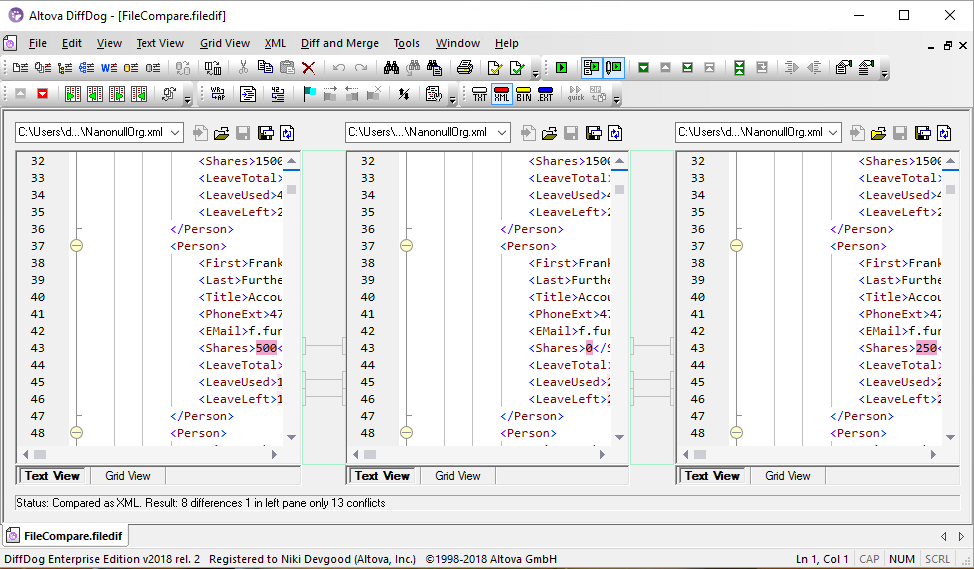Click the Find in Files binoculars icon
This screenshot has height=569, width=974.
(x=434, y=68)
